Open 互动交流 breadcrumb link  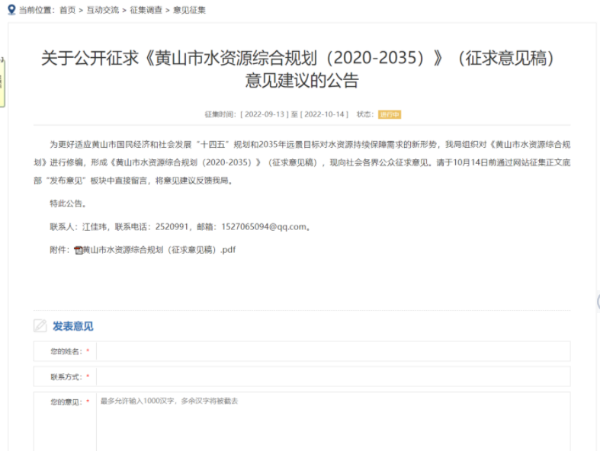click(x=105, y=9)
